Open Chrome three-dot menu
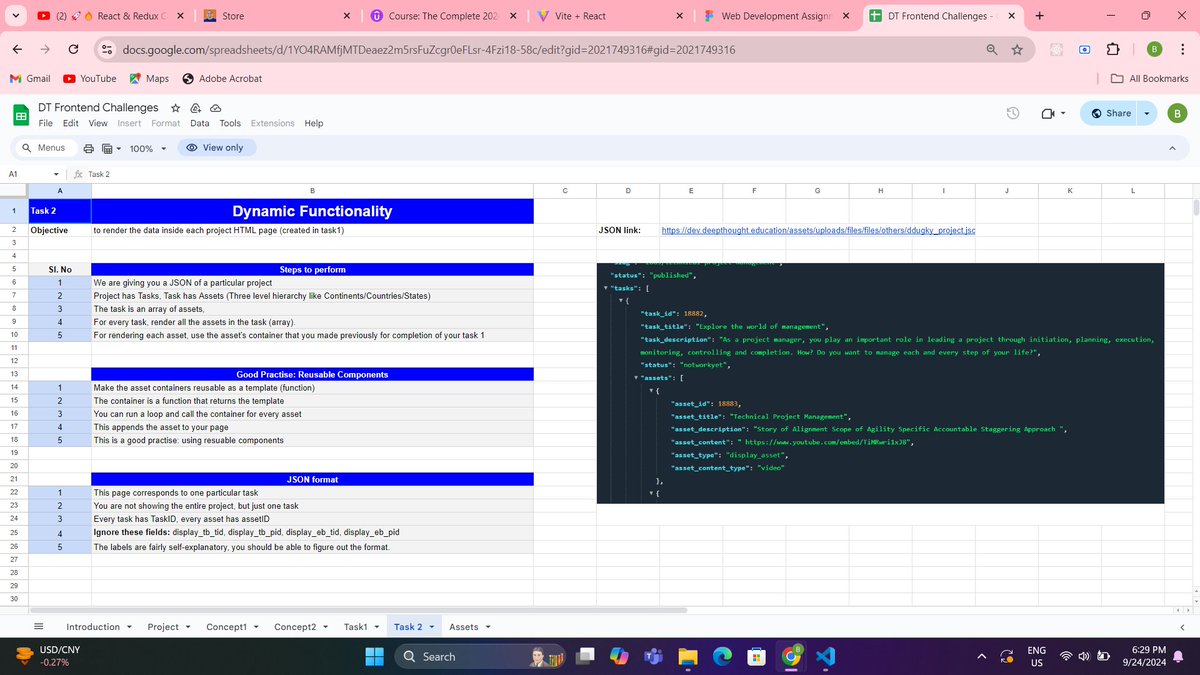 click(x=1182, y=50)
